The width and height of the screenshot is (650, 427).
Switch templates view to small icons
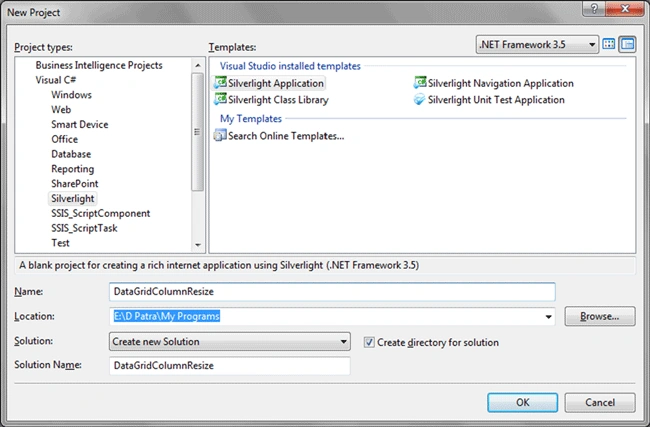pyautogui.click(x=628, y=44)
